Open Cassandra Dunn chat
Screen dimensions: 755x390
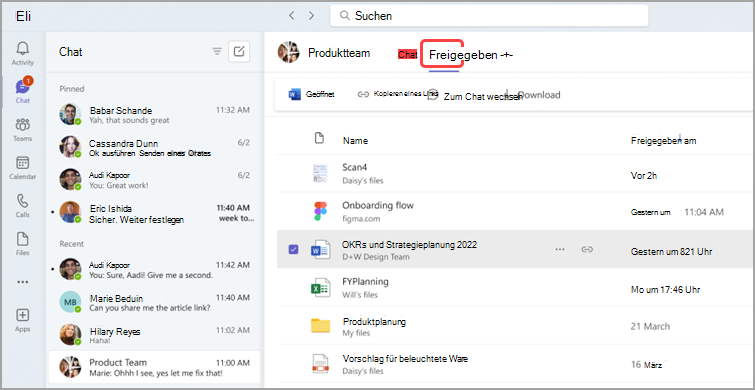click(x=155, y=147)
